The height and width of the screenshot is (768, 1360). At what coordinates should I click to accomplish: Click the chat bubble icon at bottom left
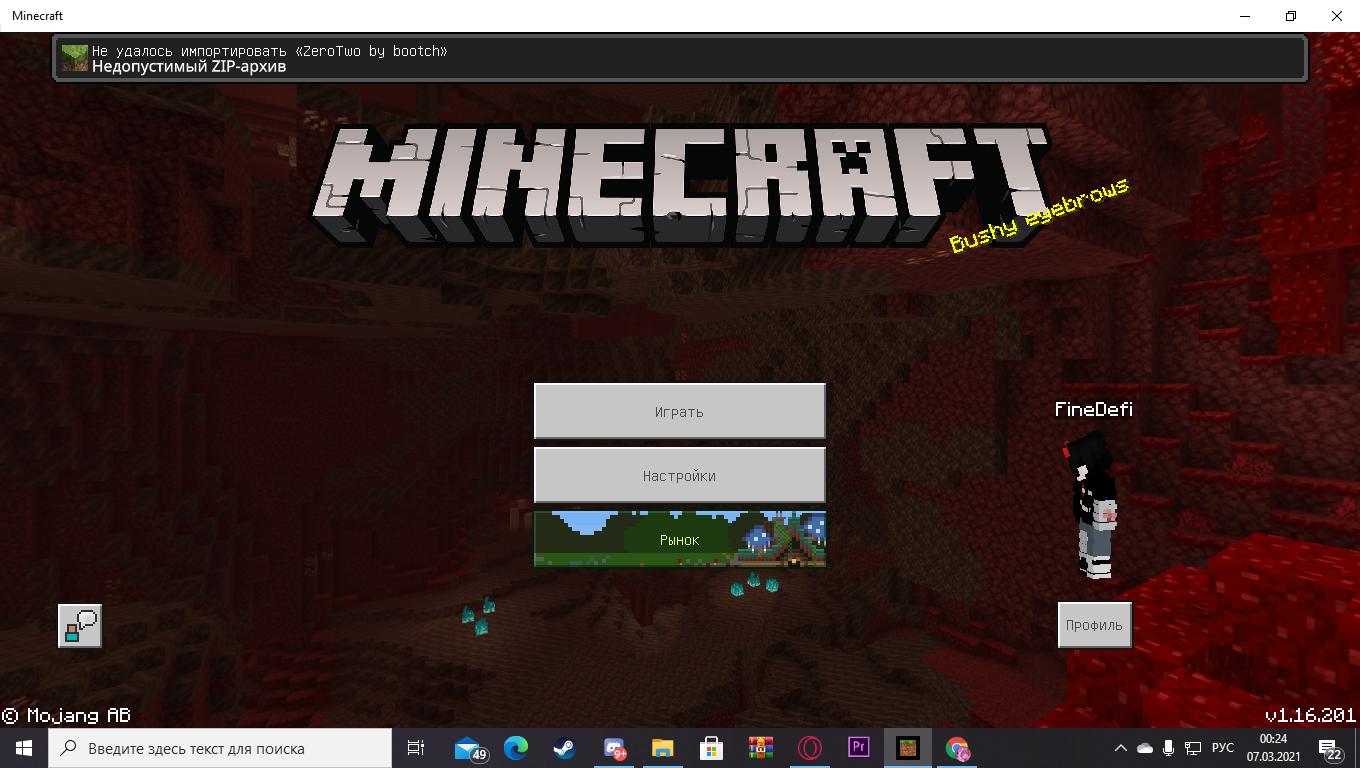(80, 626)
